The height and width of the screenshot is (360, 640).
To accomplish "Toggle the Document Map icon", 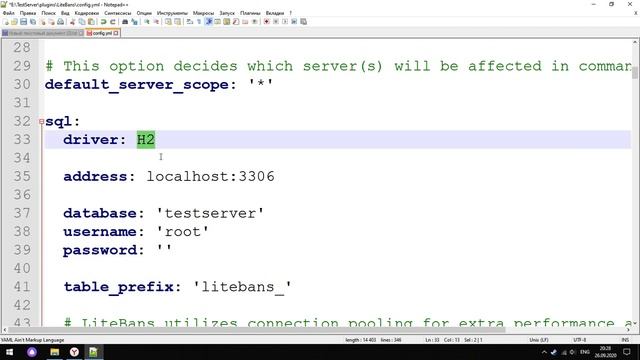I will pos(227,22).
